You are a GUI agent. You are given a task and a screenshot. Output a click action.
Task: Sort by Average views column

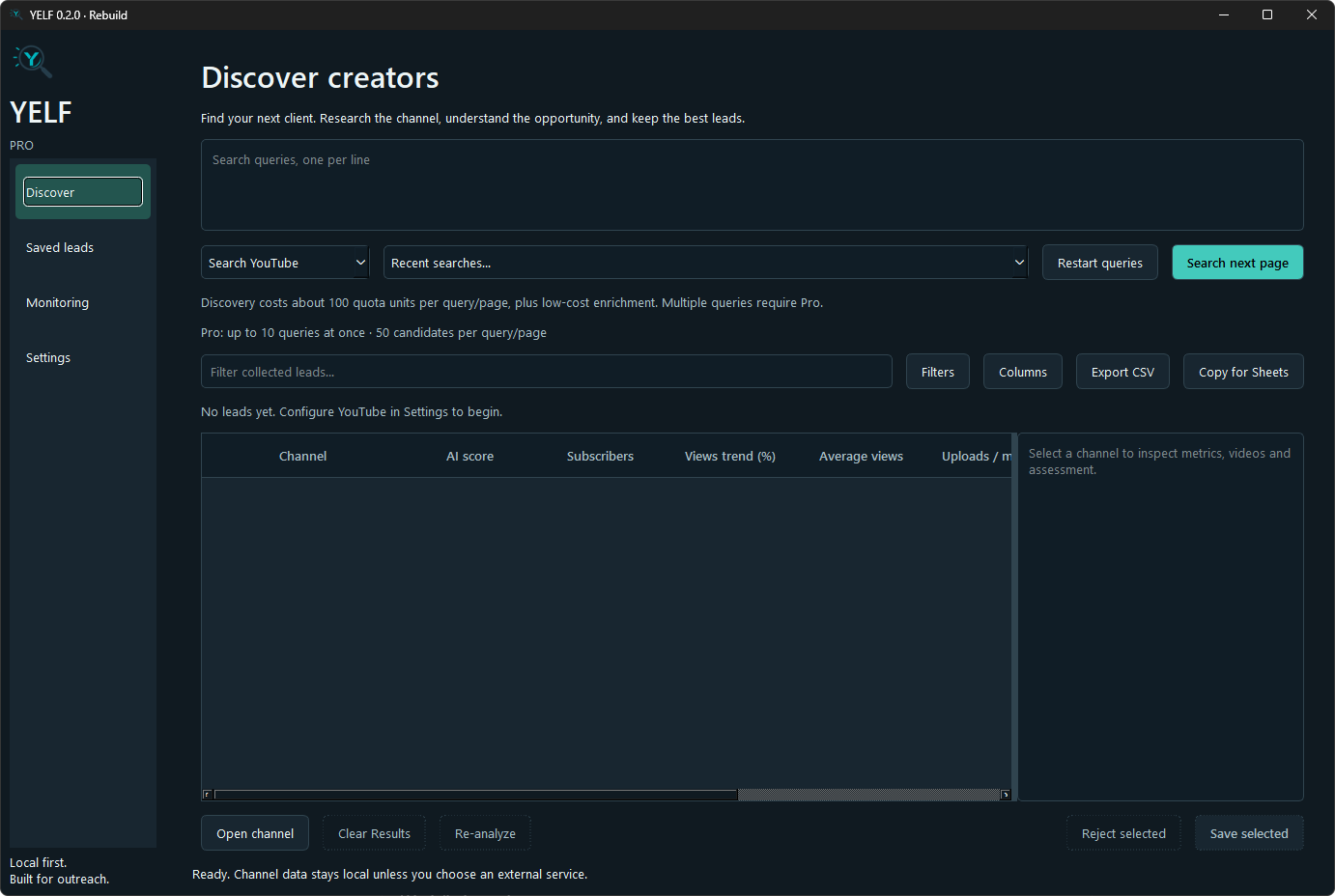(861, 456)
